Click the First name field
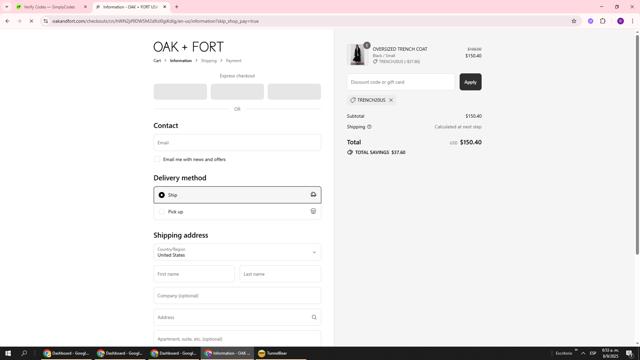 click(194, 274)
